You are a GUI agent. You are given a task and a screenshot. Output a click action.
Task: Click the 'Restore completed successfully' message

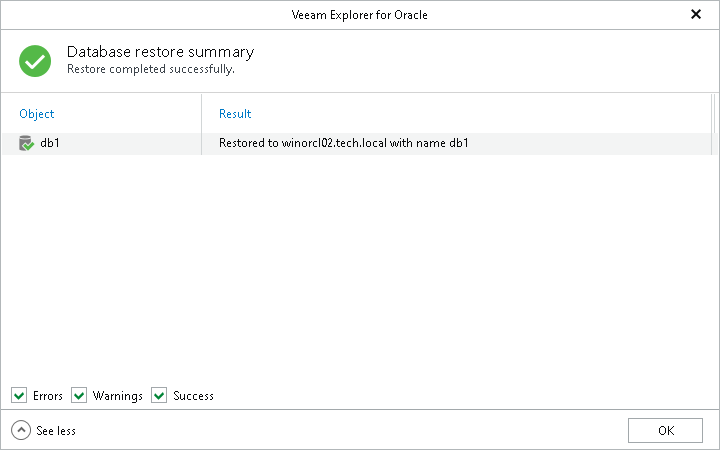(x=150, y=70)
